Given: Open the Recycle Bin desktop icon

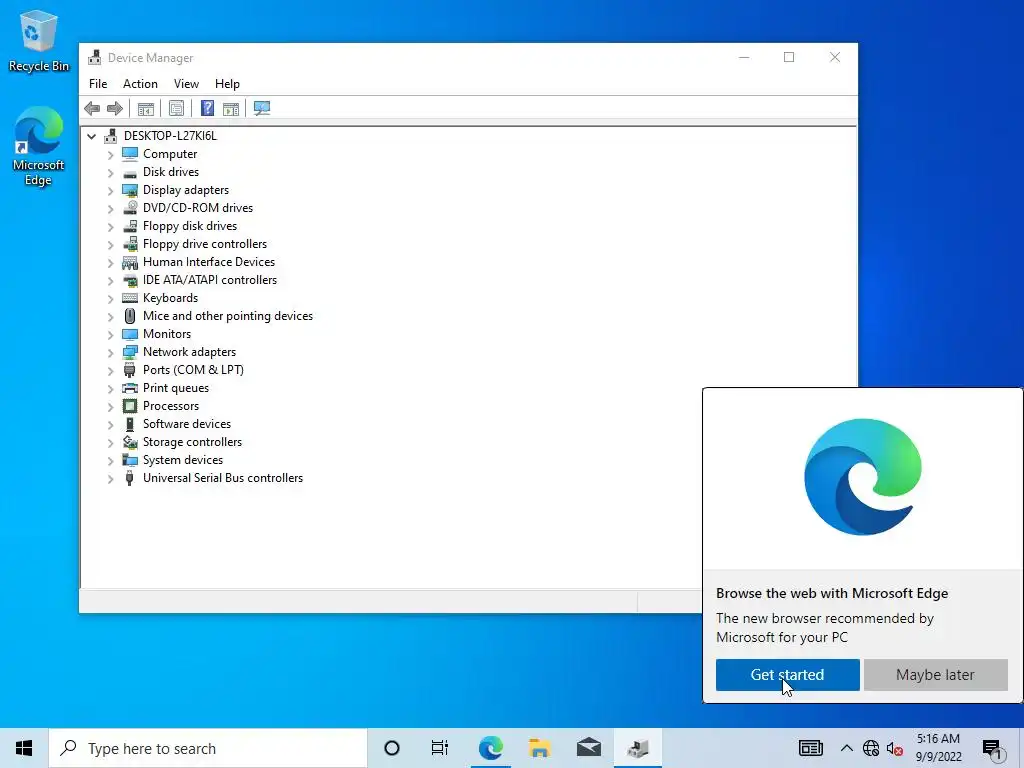Looking at the screenshot, I should (x=39, y=41).
